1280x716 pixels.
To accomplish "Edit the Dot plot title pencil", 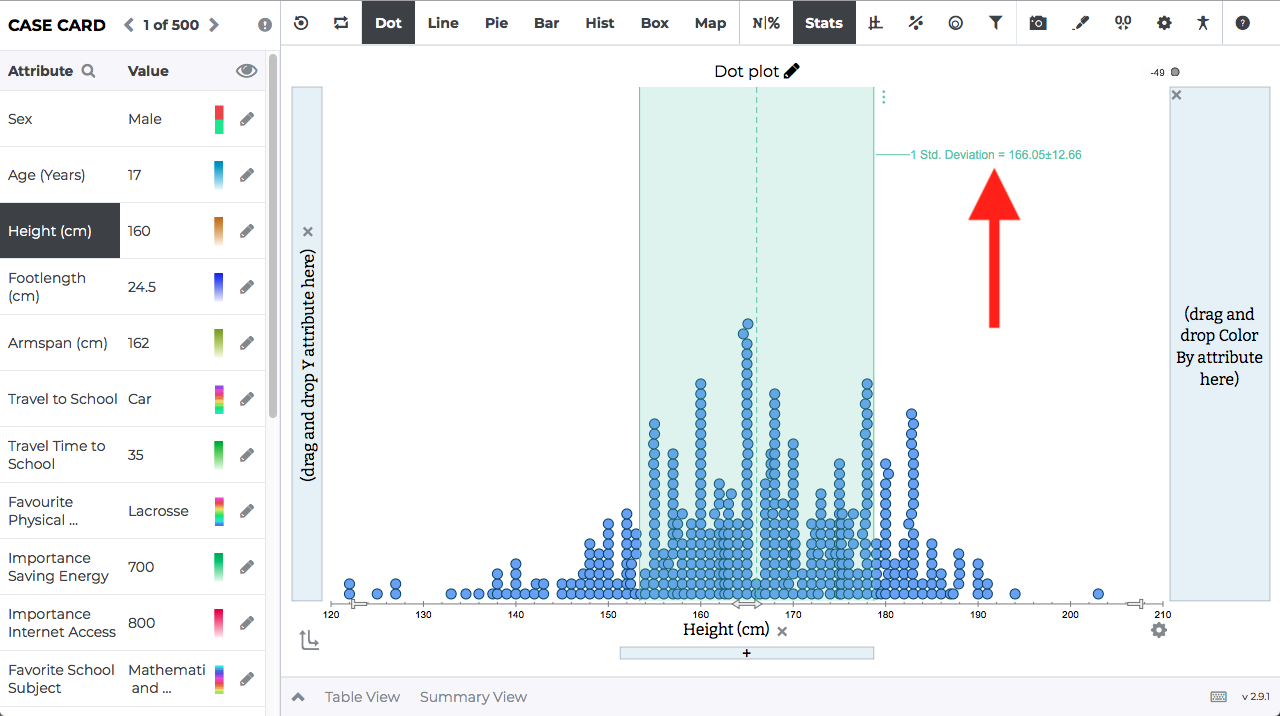I will 792,71.
